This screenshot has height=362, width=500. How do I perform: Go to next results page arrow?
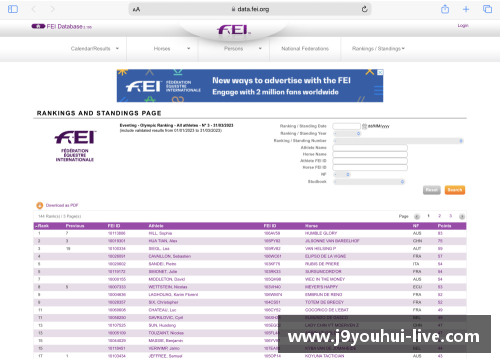[462, 217]
